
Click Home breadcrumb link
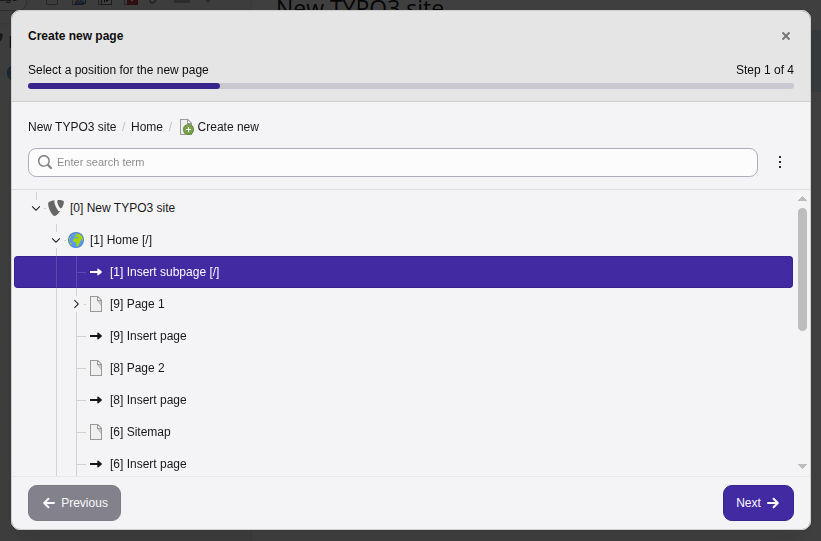pos(147,127)
